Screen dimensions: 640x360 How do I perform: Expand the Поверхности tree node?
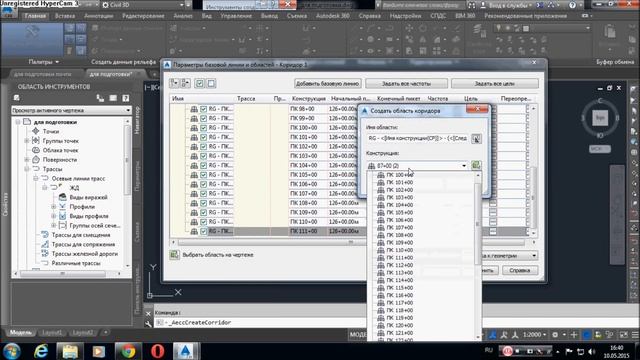click(27, 160)
